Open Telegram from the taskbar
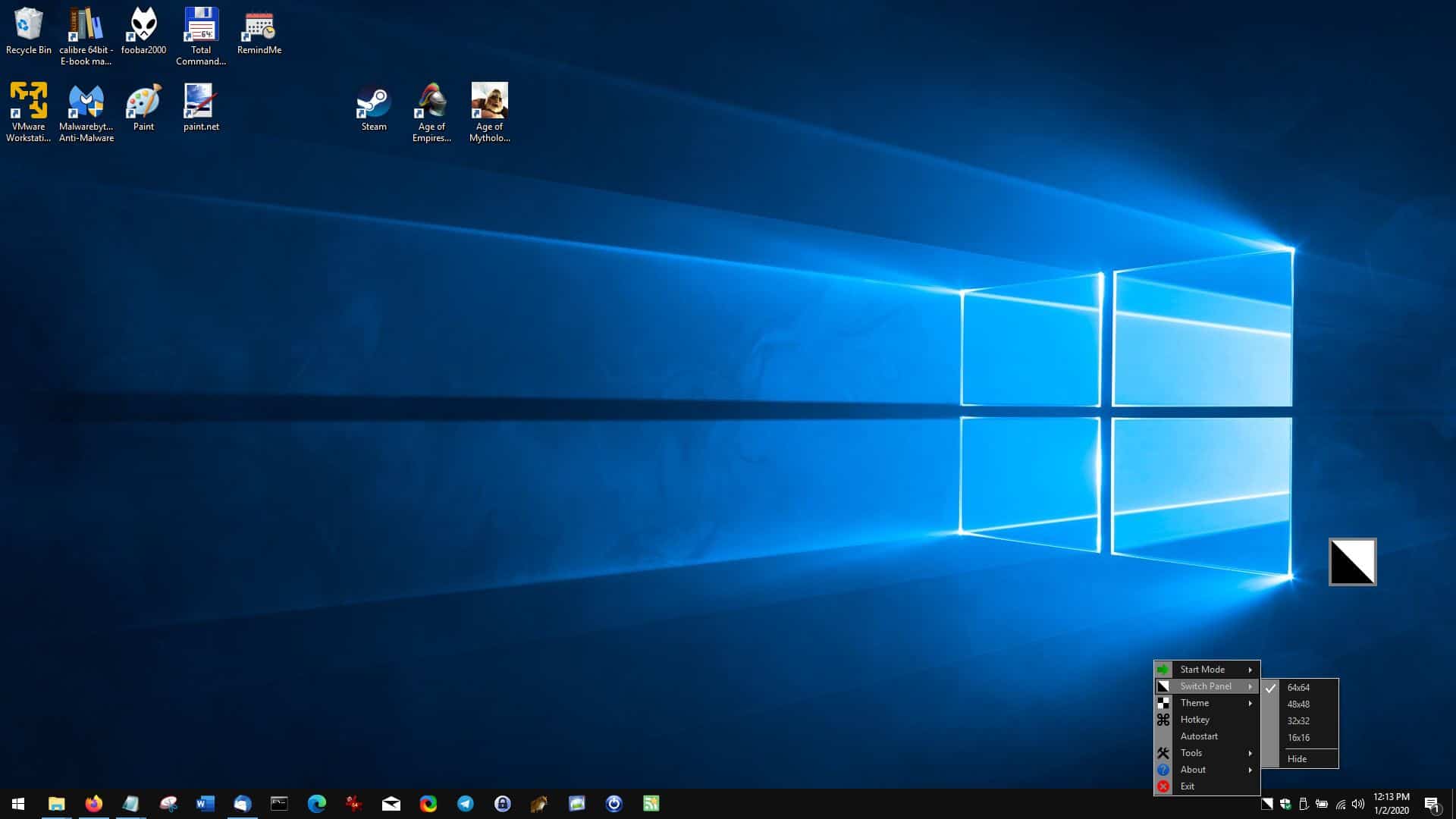Viewport: 1456px width, 819px height. point(465,804)
